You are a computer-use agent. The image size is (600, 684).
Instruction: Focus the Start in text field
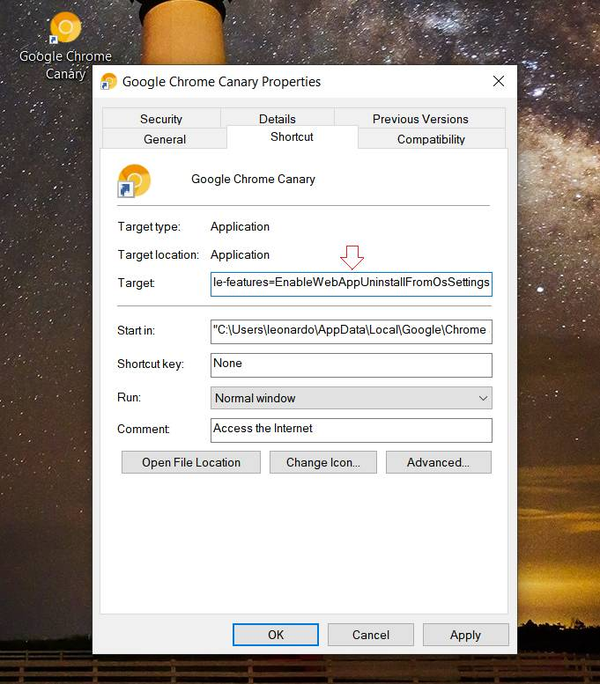tap(351, 332)
